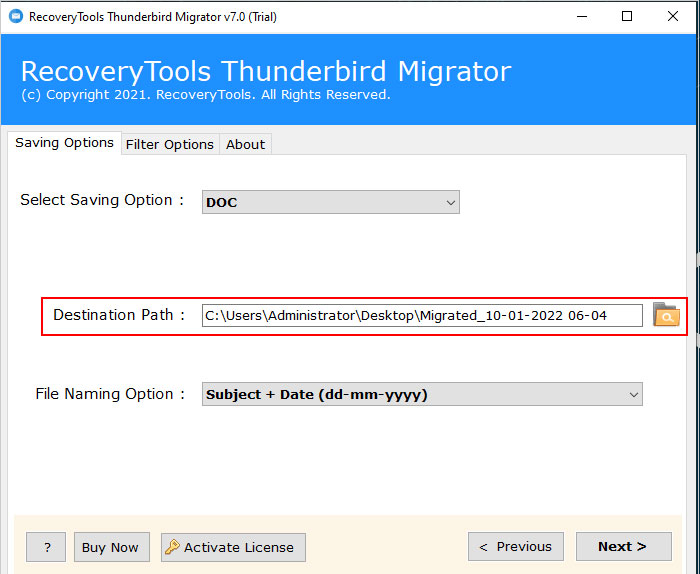This screenshot has width=700, height=574.
Task: Open the Select Saving Option dropdown
Action: pyautogui.click(x=330, y=202)
